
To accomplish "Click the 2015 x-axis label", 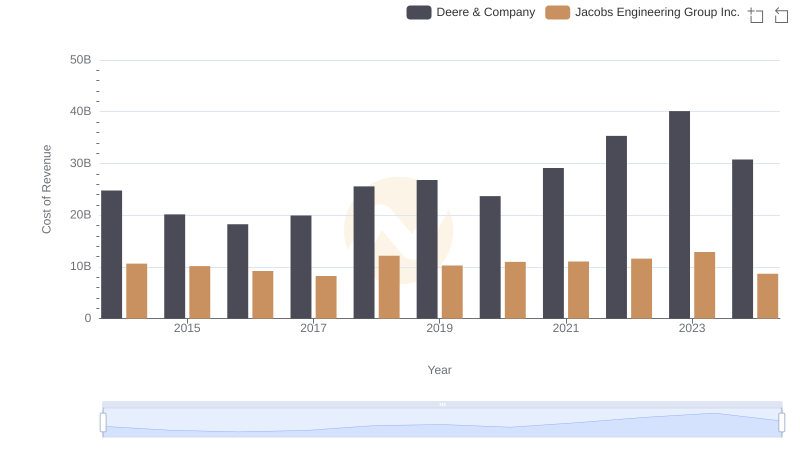I will (x=187, y=328).
